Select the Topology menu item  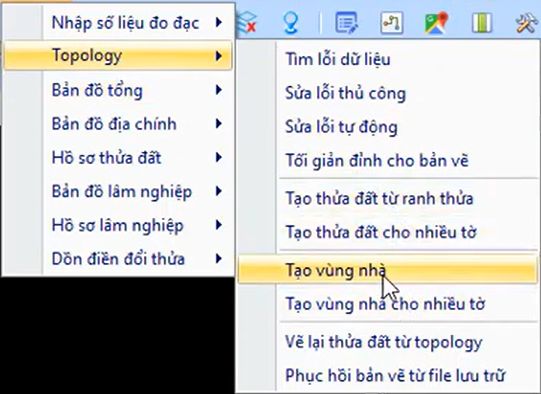[x=118, y=56]
